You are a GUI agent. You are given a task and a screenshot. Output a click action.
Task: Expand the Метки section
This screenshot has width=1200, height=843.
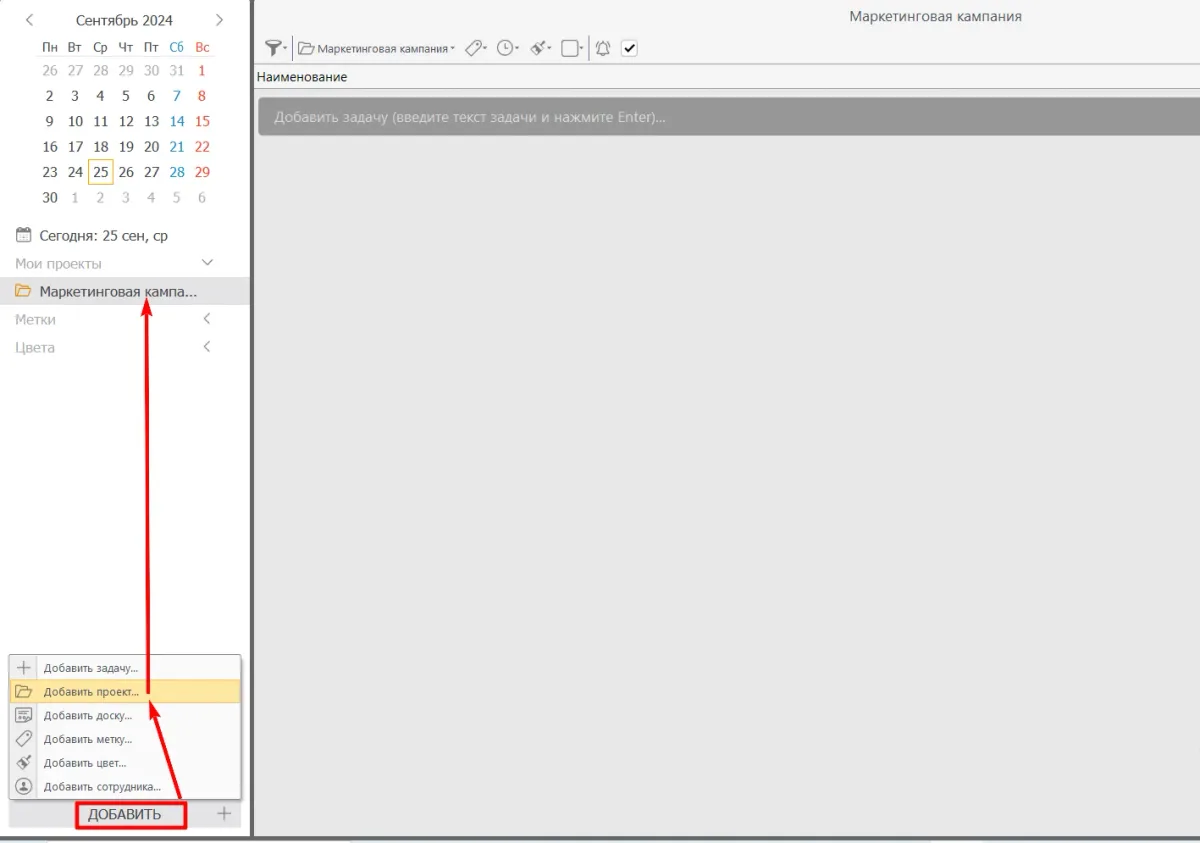click(207, 320)
